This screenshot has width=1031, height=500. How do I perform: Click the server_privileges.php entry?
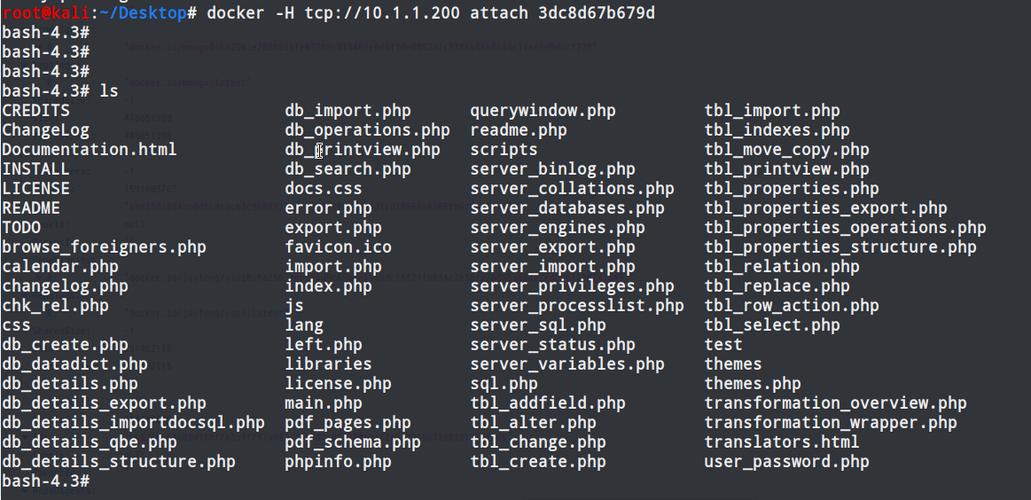click(x=572, y=286)
